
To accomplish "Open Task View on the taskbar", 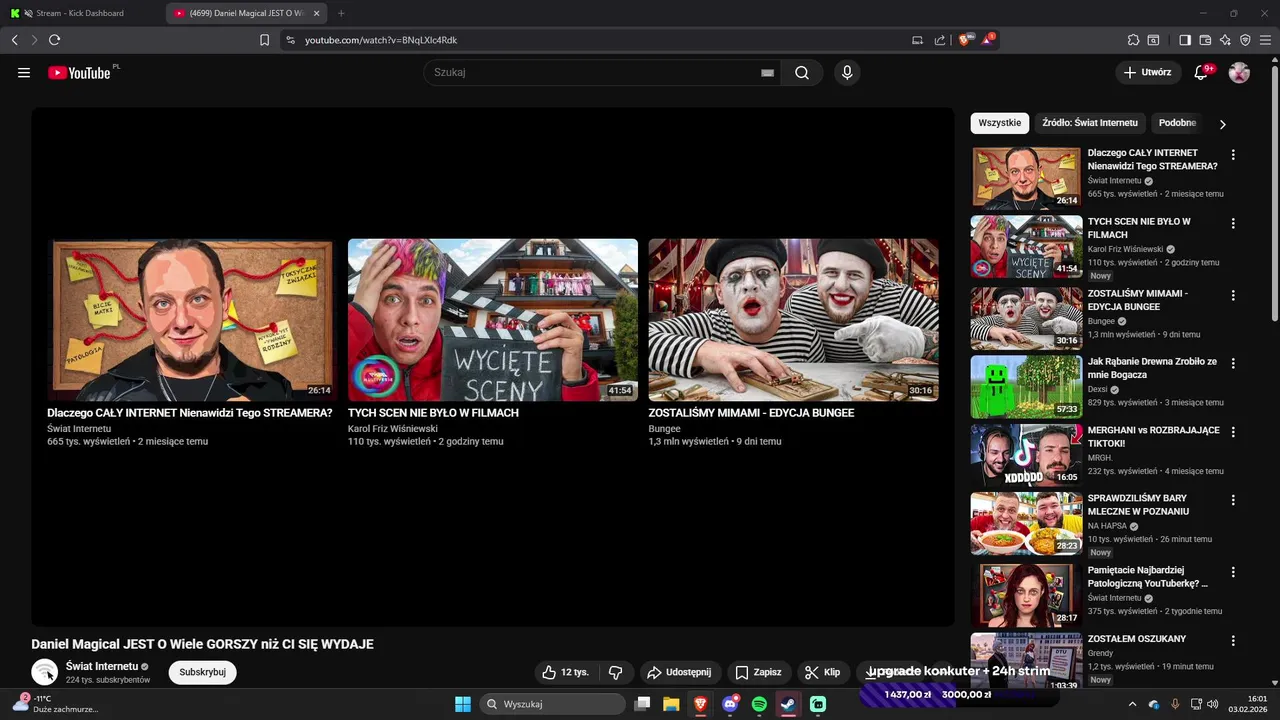I will [x=643, y=704].
